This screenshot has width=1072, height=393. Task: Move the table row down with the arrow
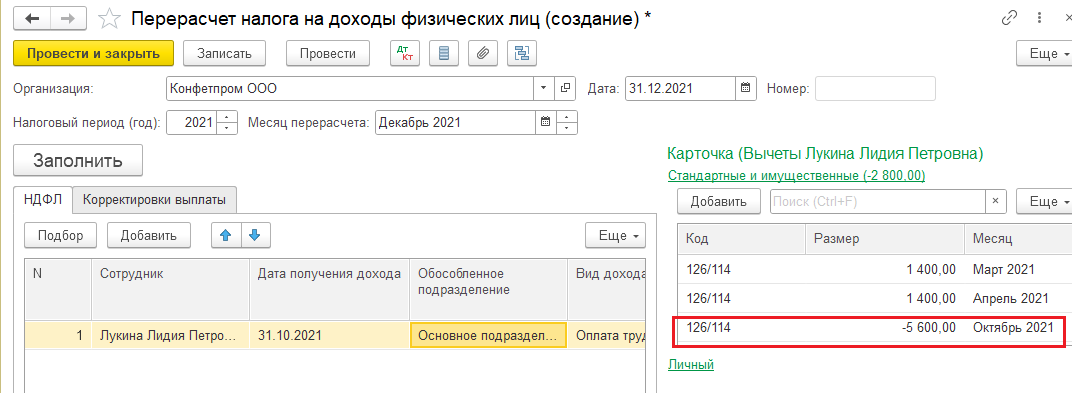[255, 235]
